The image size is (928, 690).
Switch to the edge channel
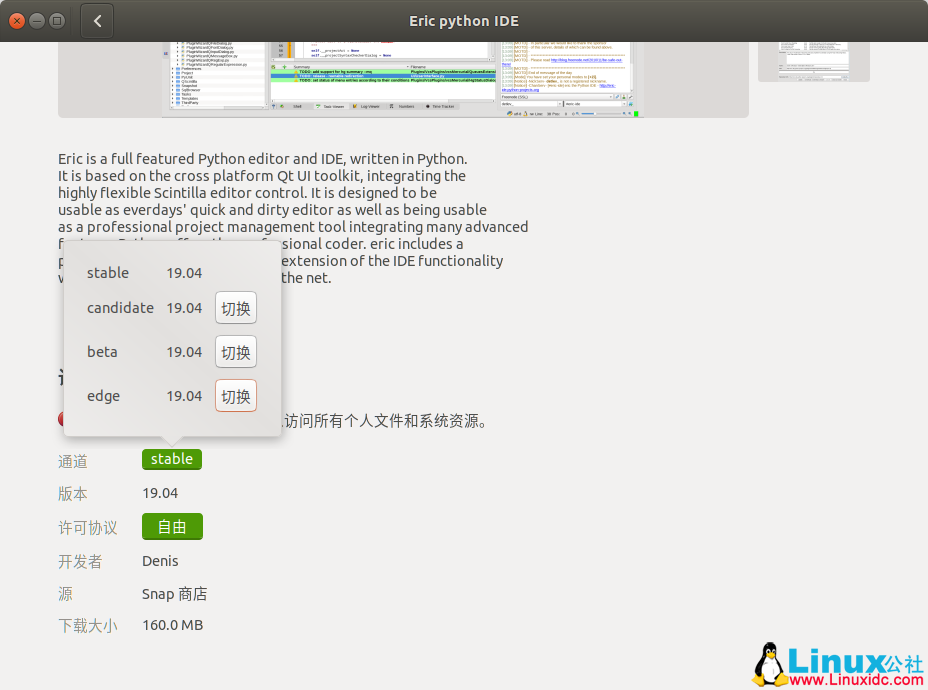[x=236, y=396]
